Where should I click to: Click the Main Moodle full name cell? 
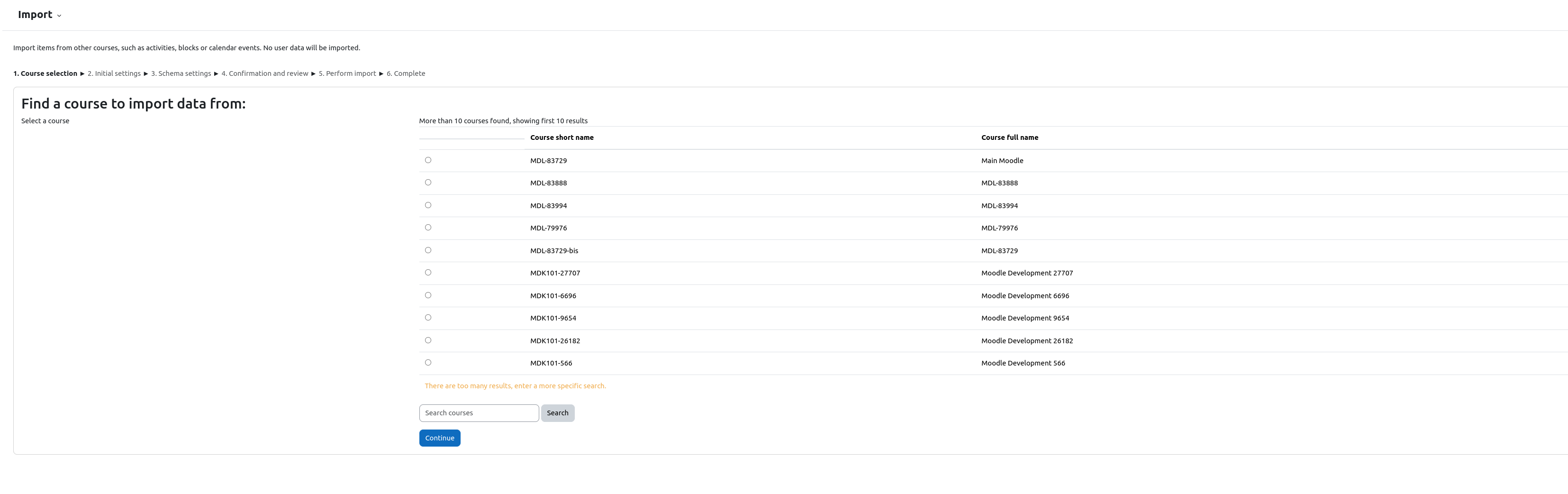click(x=1002, y=161)
